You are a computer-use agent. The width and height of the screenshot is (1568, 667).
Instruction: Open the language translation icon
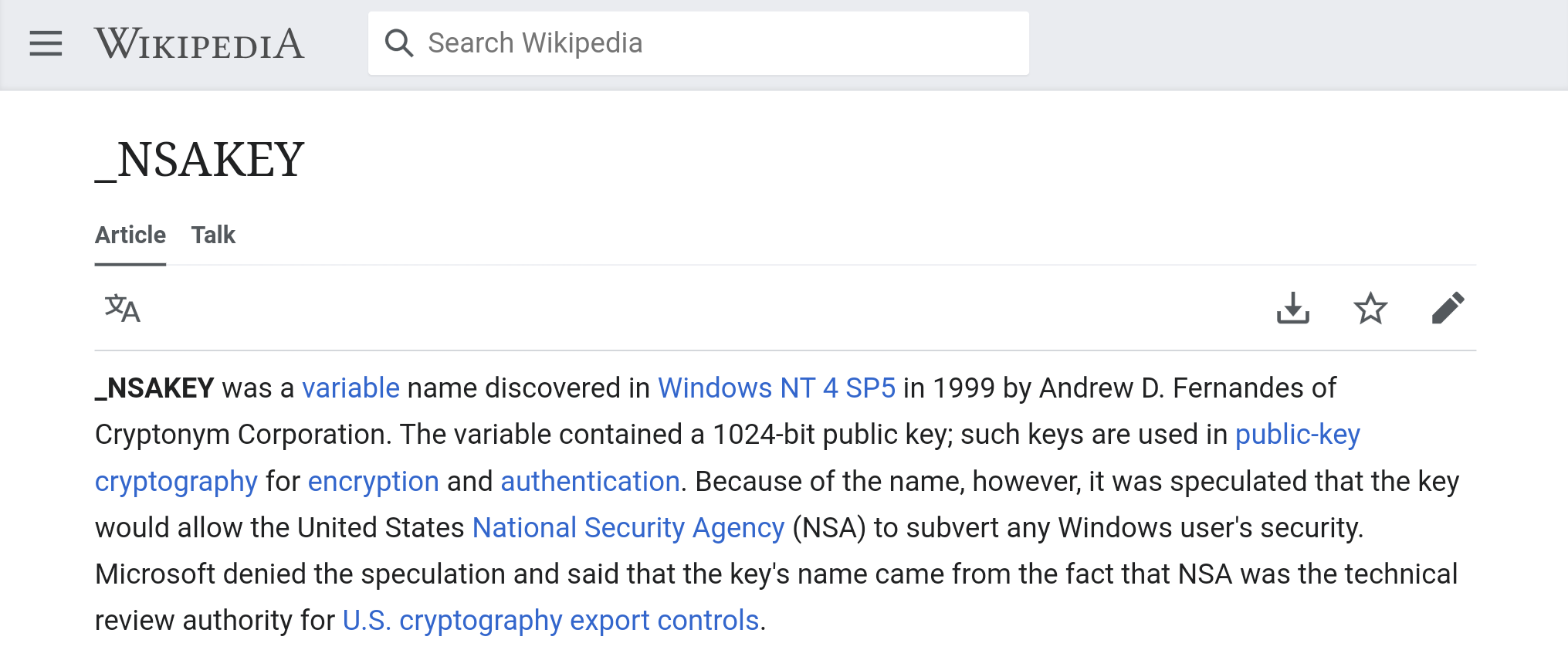click(x=122, y=309)
